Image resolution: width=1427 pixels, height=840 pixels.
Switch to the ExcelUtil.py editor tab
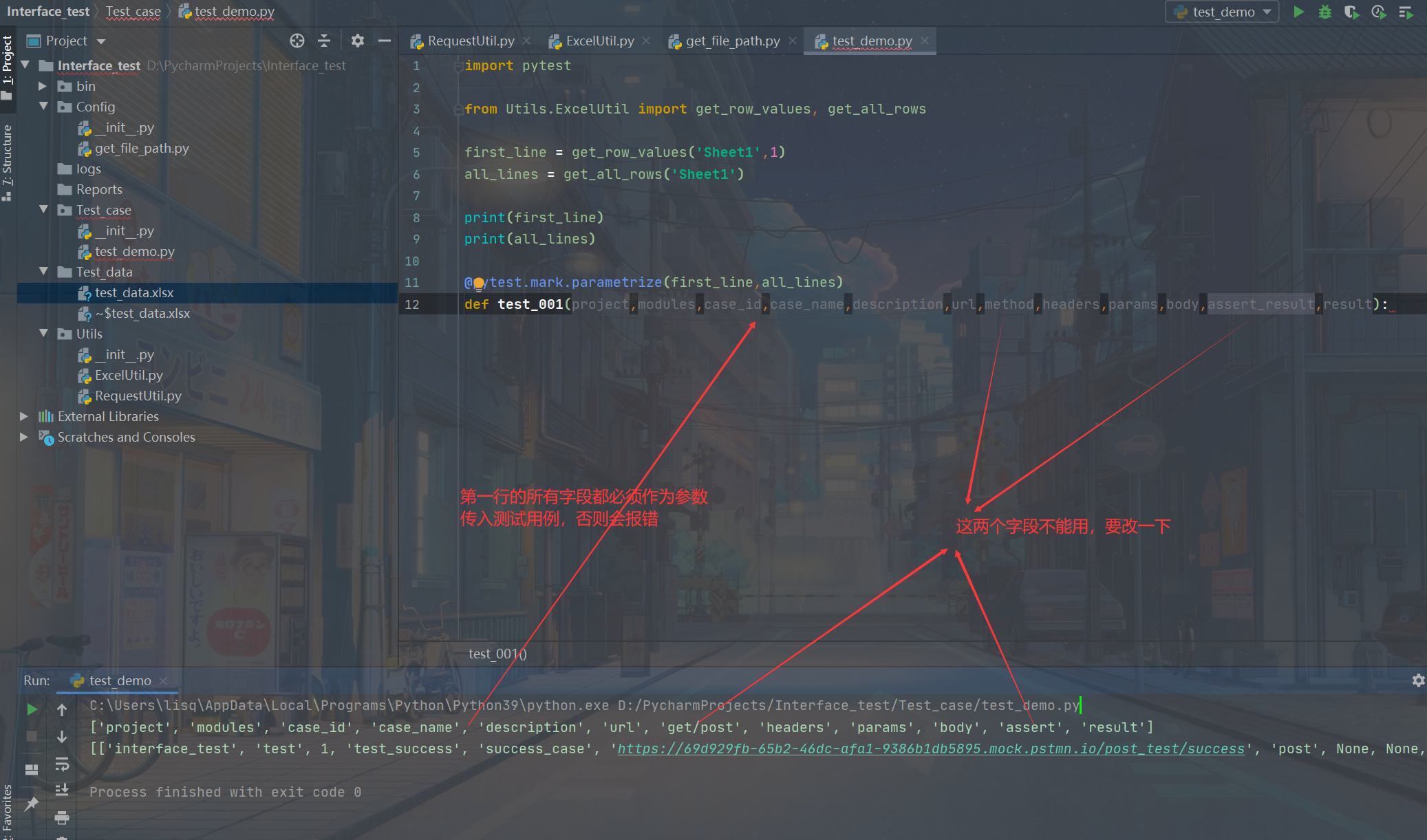pos(599,41)
